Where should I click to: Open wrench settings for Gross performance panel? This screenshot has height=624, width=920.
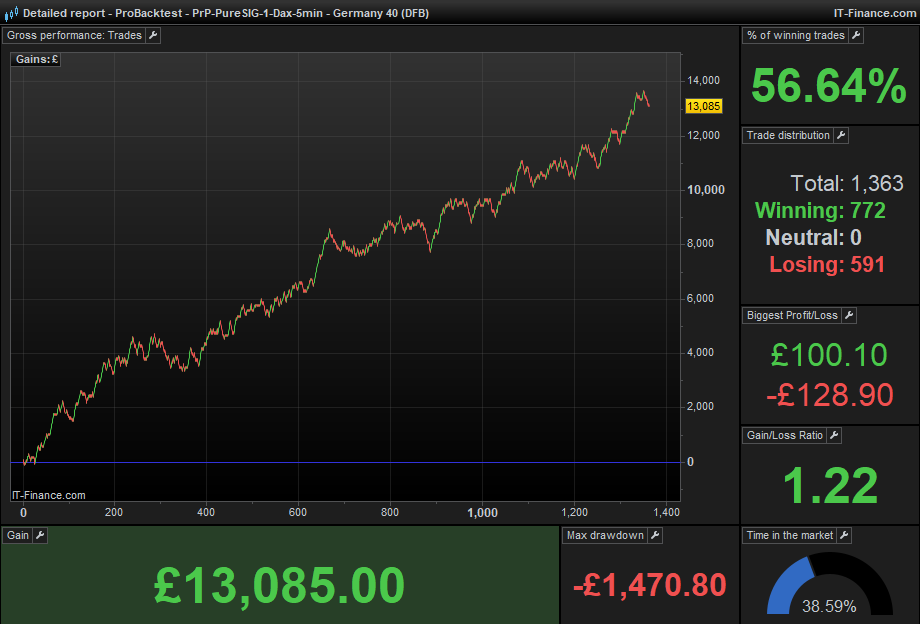[x=153, y=35]
